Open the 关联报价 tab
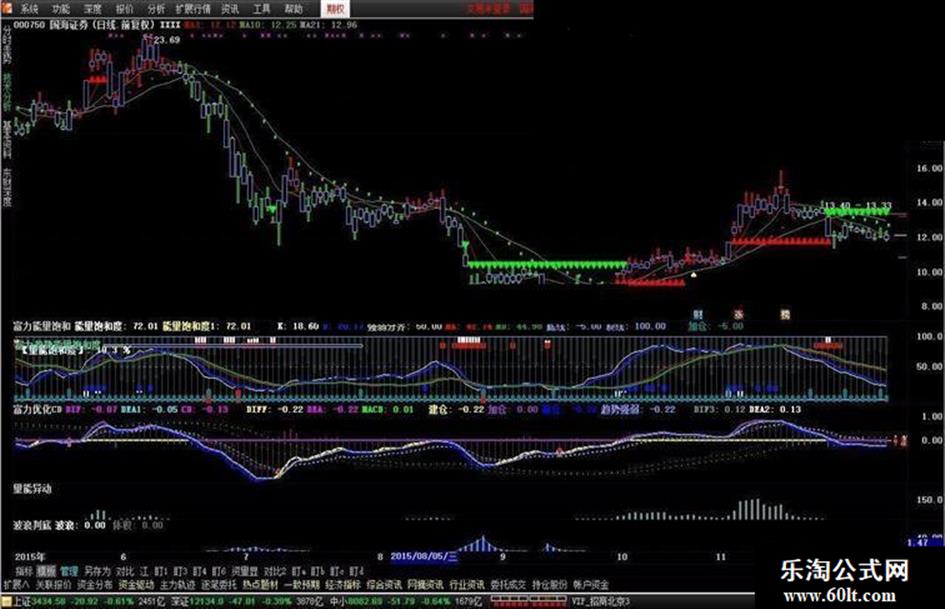 pos(54,584)
